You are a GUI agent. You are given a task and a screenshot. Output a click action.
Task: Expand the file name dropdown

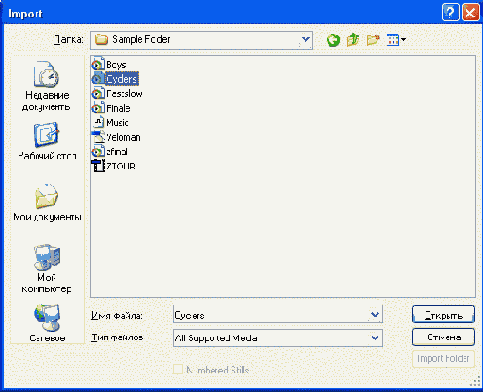click(375, 314)
